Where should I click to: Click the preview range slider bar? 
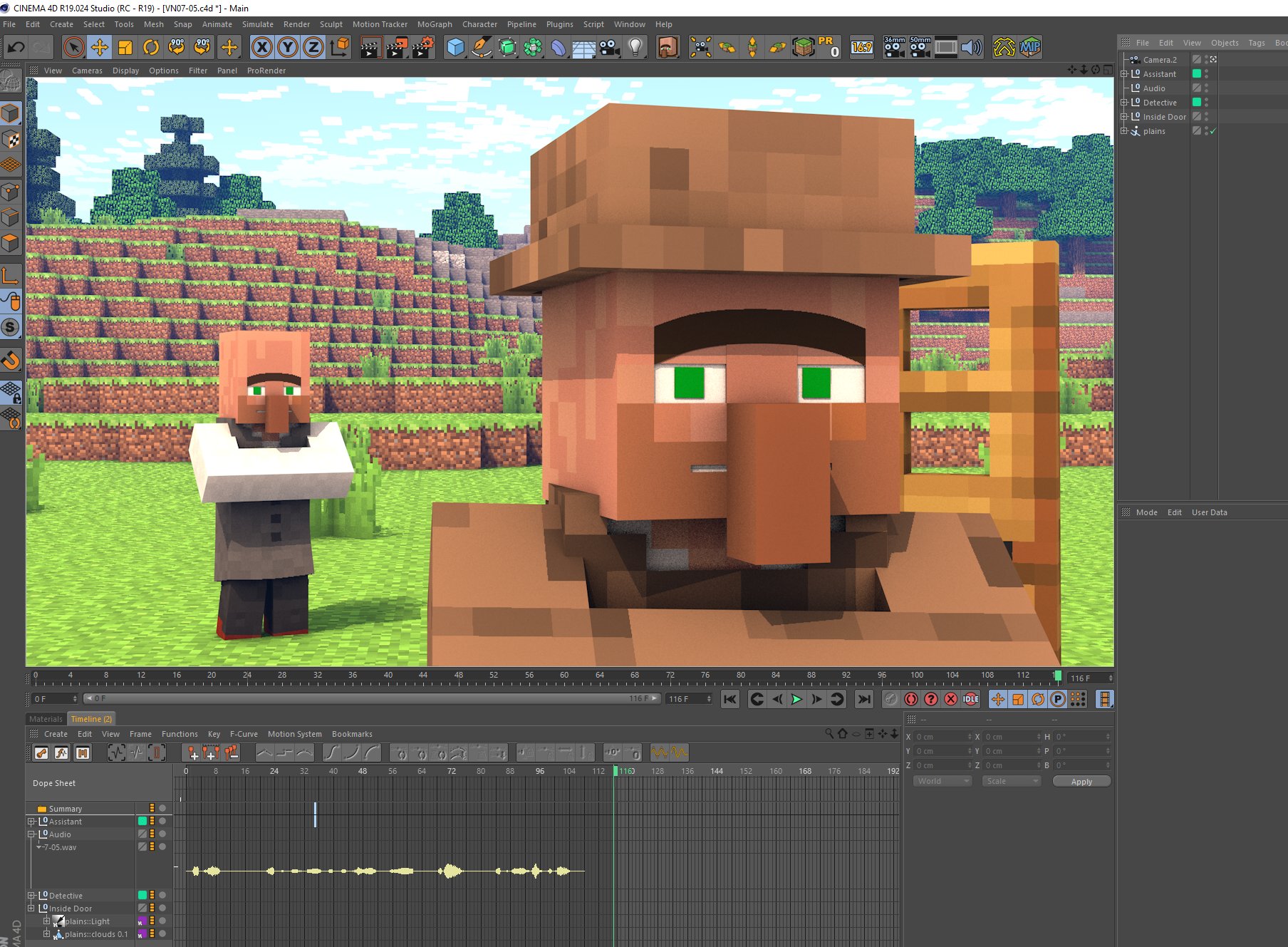click(371, 699)
